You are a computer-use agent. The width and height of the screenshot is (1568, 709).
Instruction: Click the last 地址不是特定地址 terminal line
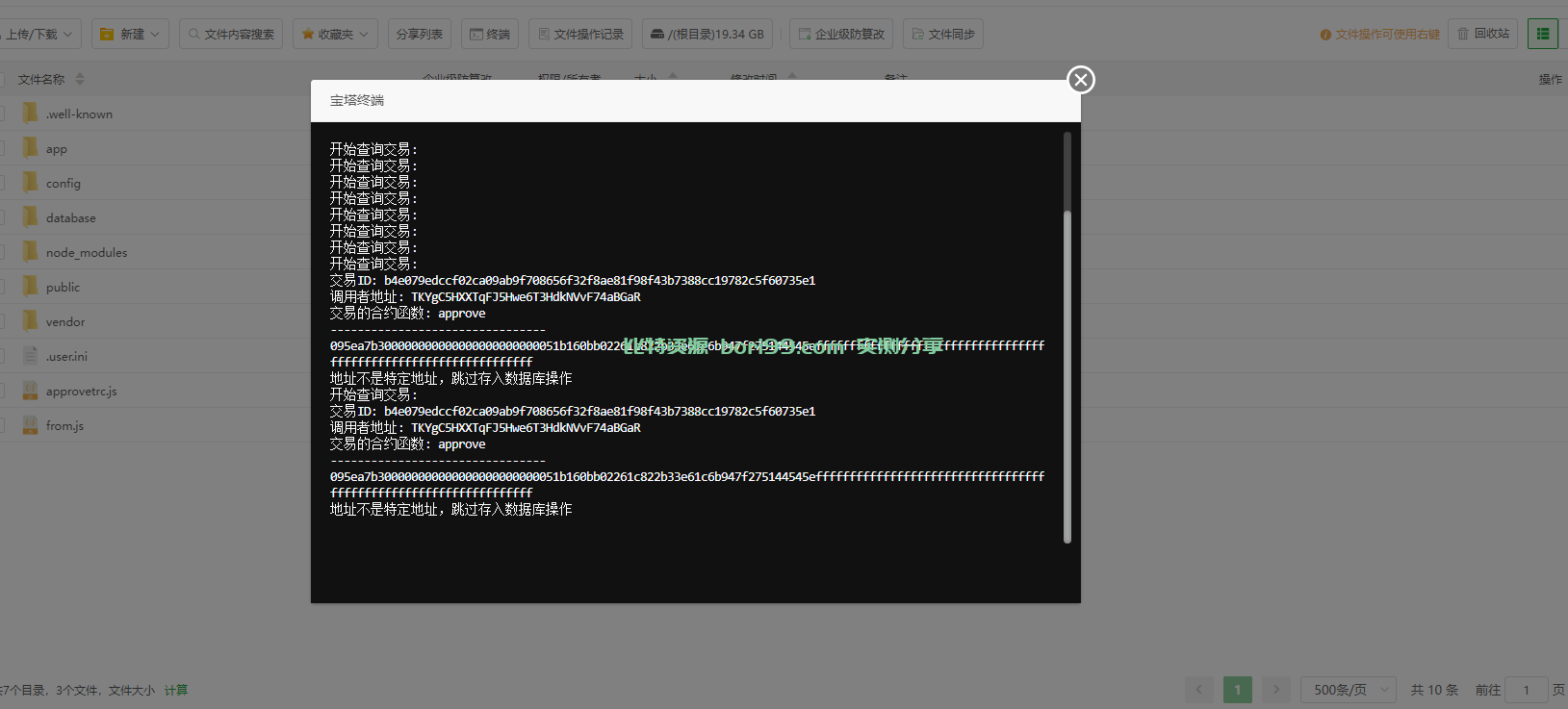coord(450,510)
